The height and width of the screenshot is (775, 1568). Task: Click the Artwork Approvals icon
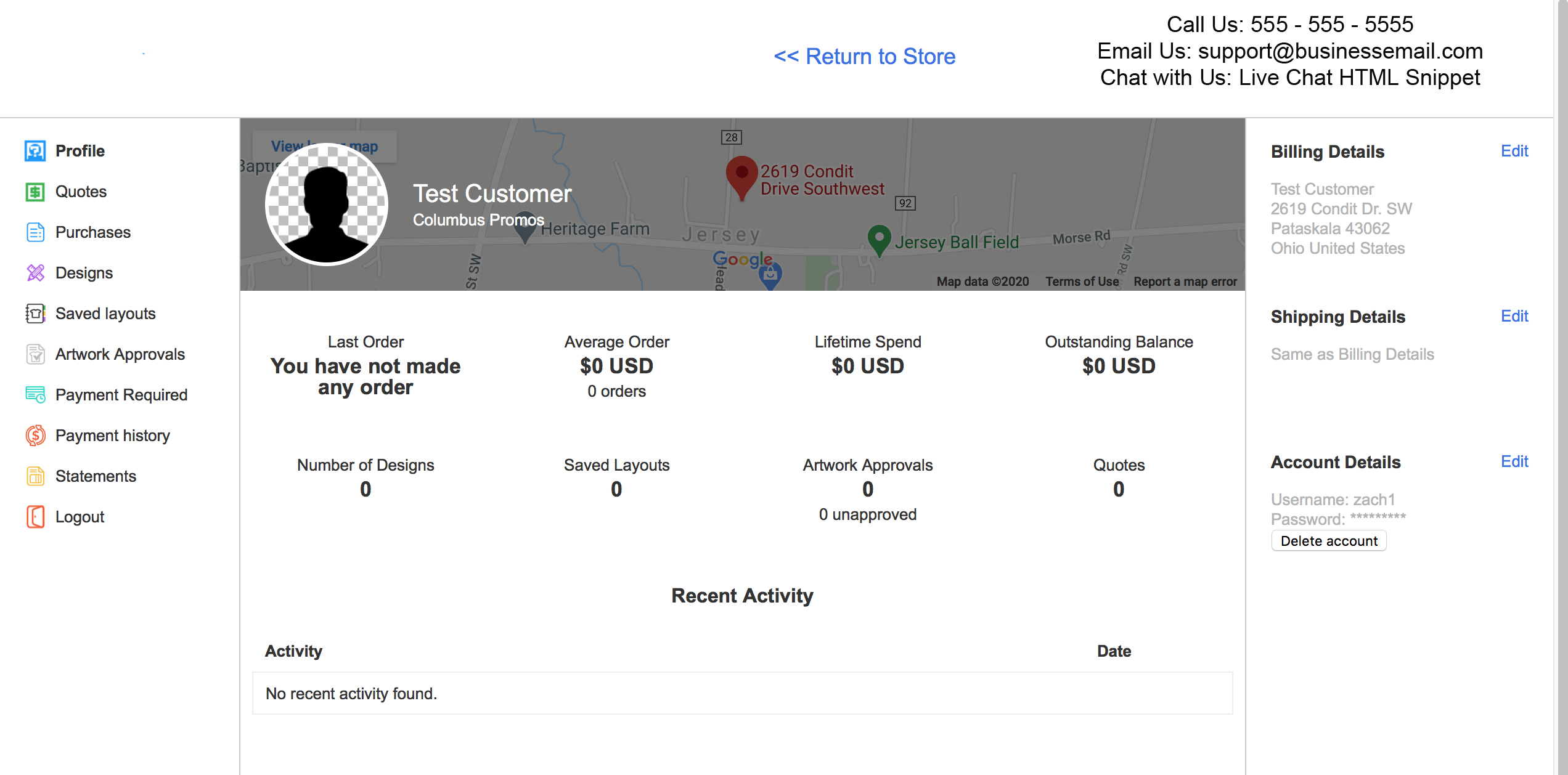(35, 354)
